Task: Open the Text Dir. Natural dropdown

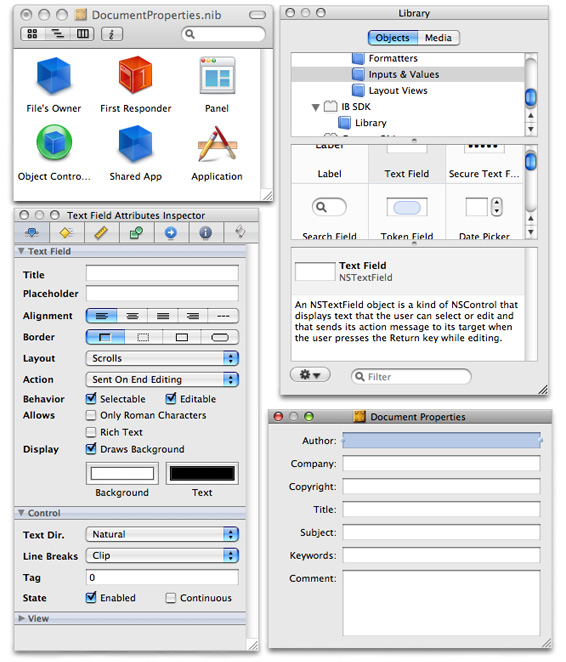Action: pyautogui.click(x=162, y=534)
